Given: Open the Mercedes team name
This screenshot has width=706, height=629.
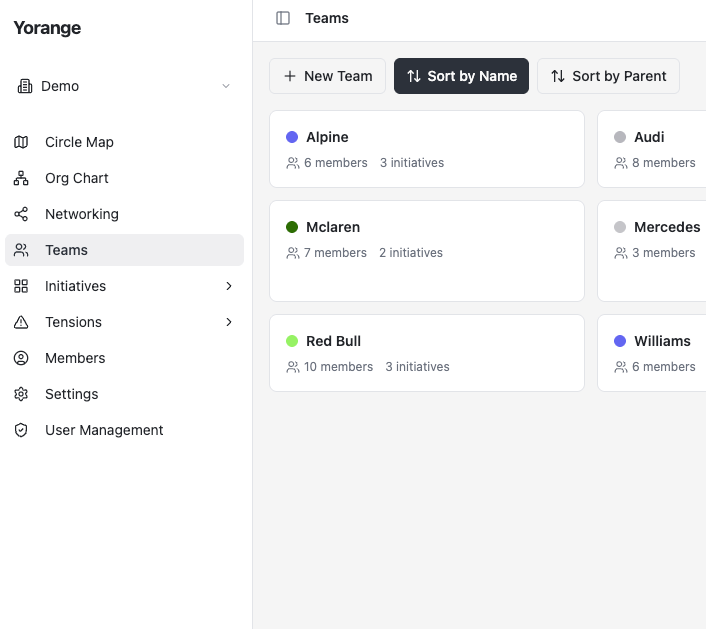Looking at the screenshot, I should click(x=667, y=227).
